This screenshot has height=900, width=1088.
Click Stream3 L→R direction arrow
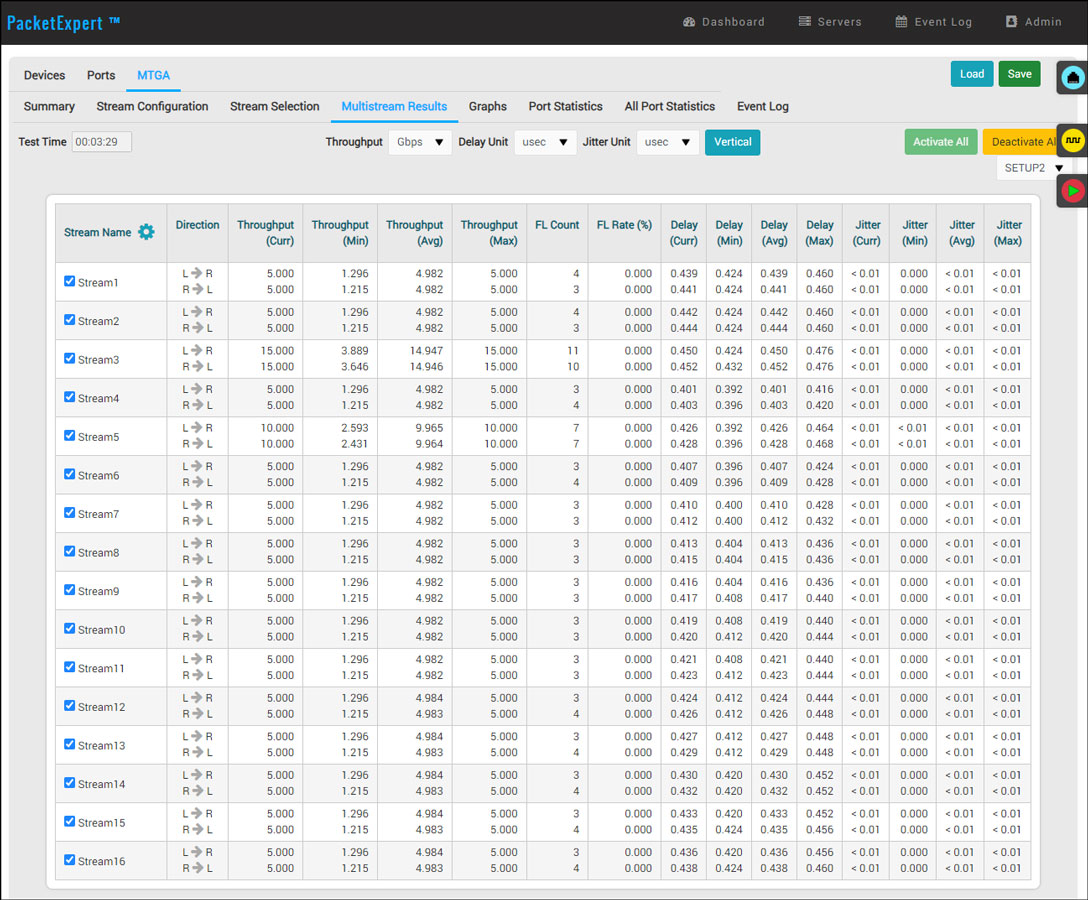coord(197,350)
